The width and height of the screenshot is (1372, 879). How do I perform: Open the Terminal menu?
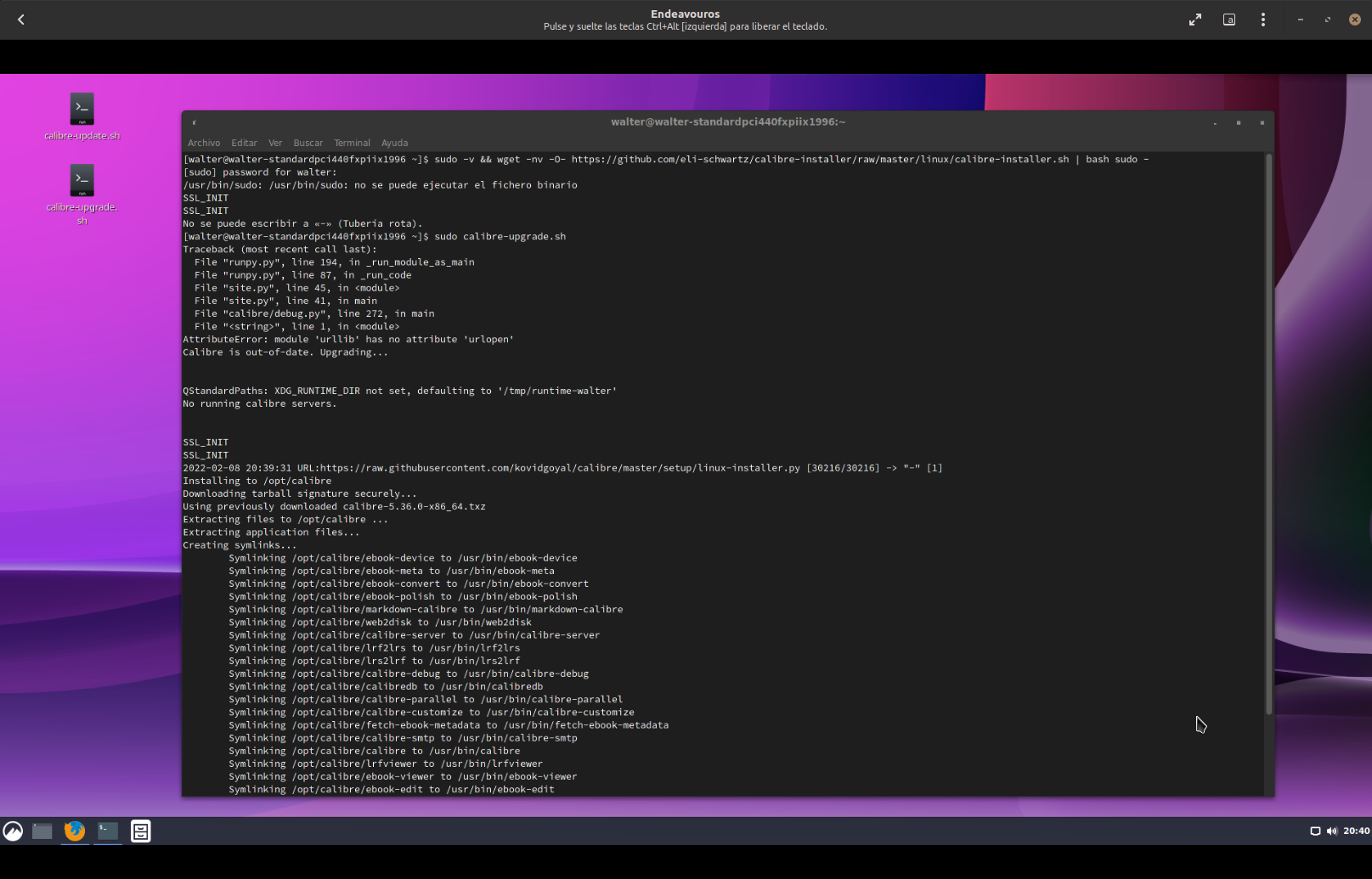click(x=352, y=143)
